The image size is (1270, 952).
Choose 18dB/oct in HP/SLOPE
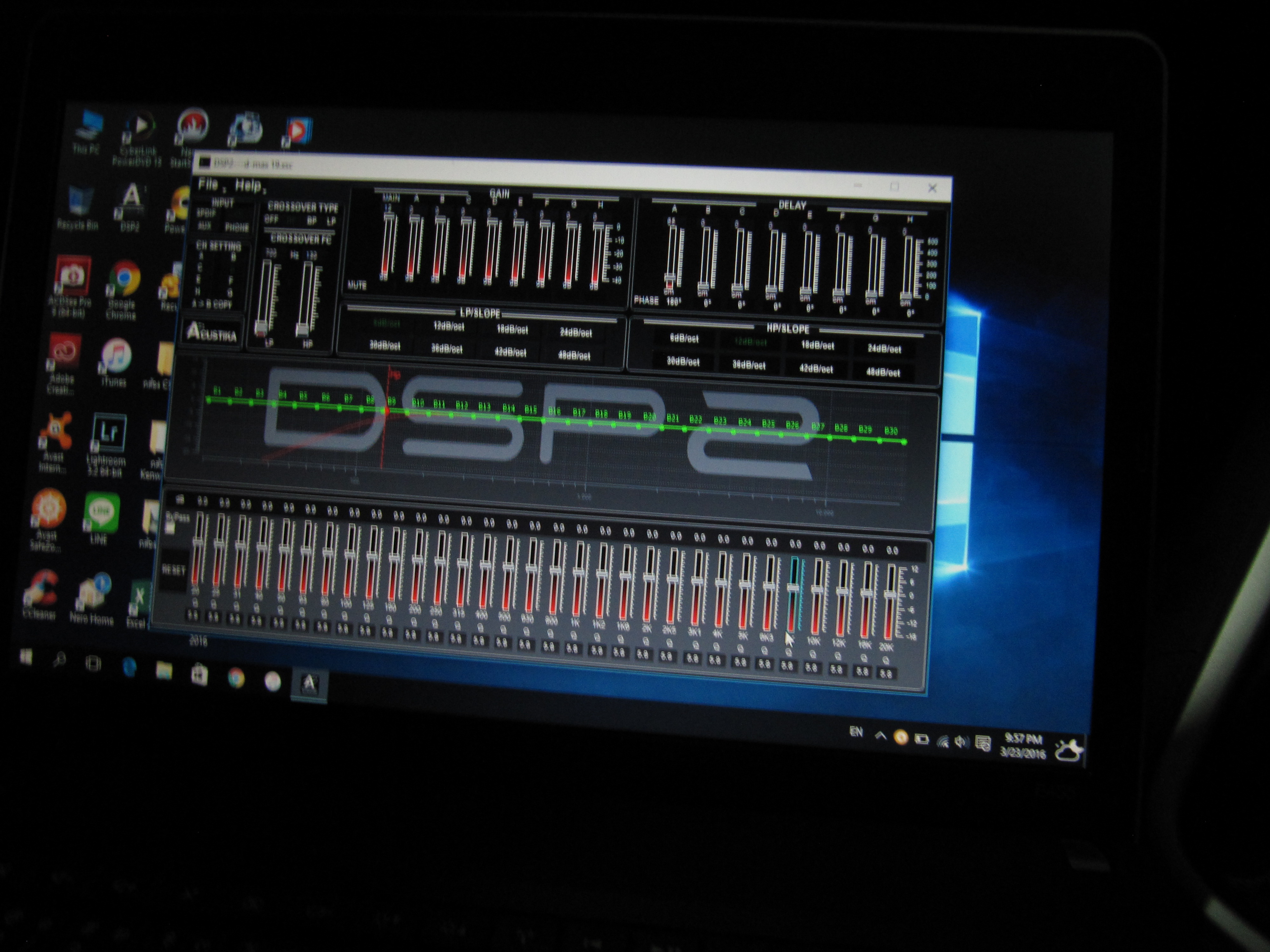(x=818, y=346)
